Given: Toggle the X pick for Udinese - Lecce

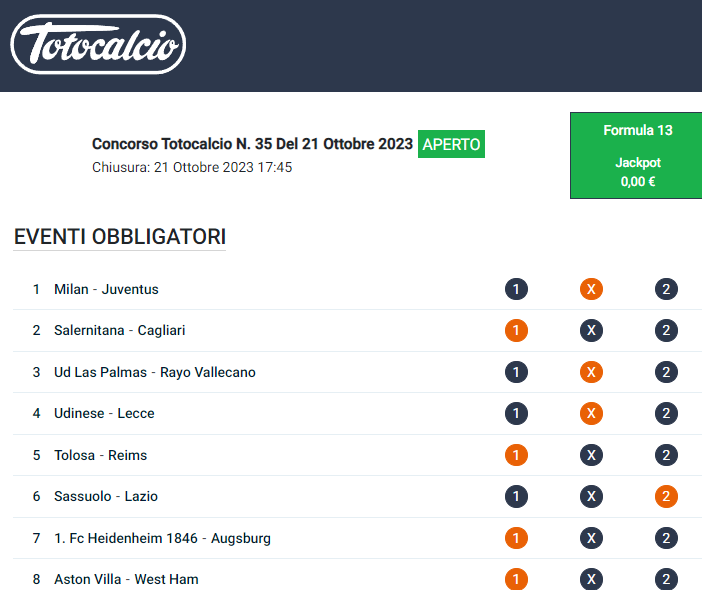Looking at the screenshot, I should pyautogui.click(x=591, y=413).
